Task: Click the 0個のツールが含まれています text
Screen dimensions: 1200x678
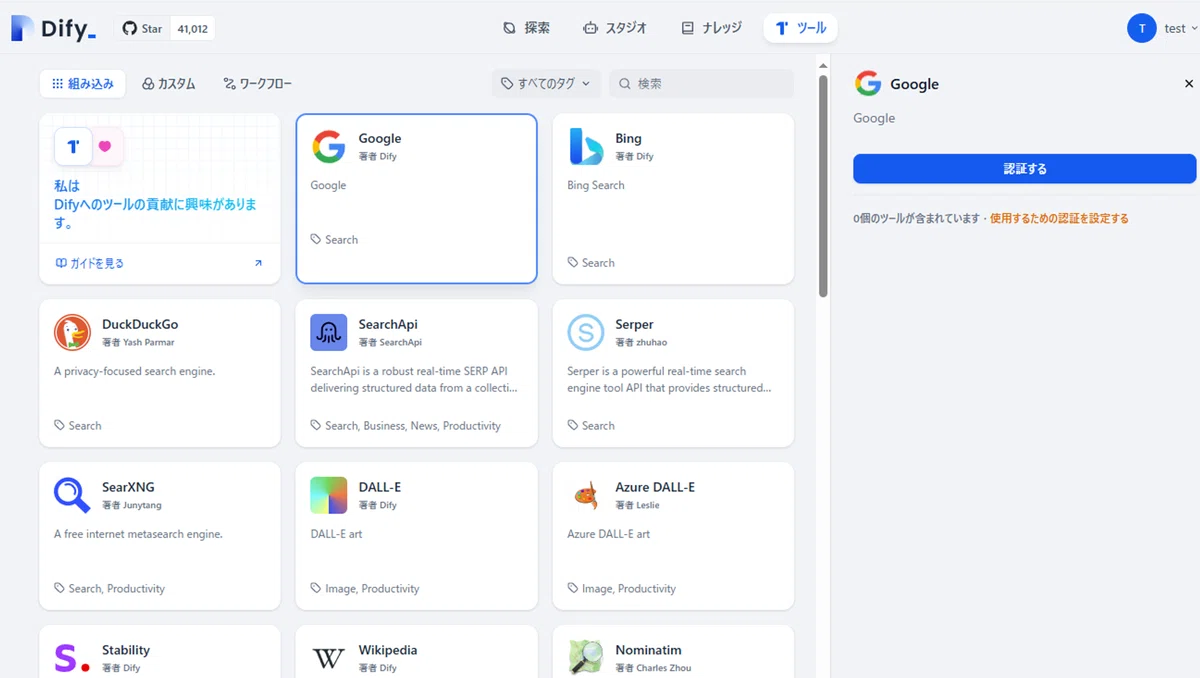Action: point(917,218)
